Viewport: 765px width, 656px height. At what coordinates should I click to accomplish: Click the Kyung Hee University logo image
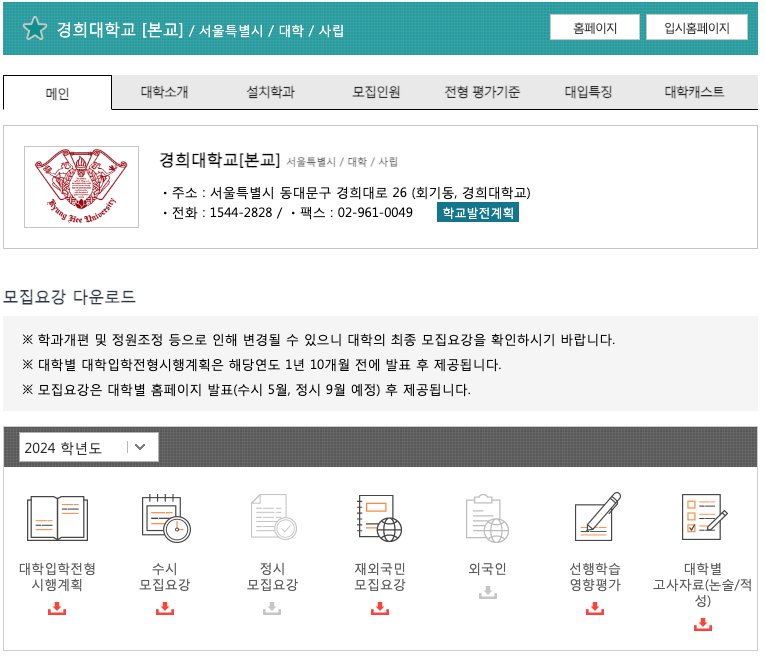(81, 187)
